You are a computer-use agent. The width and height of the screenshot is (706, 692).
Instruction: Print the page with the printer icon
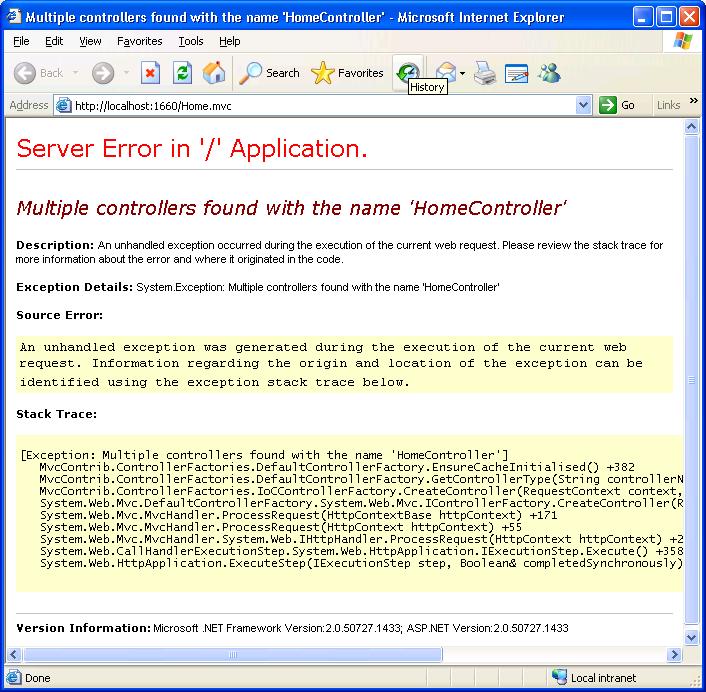tap(485, 73)
